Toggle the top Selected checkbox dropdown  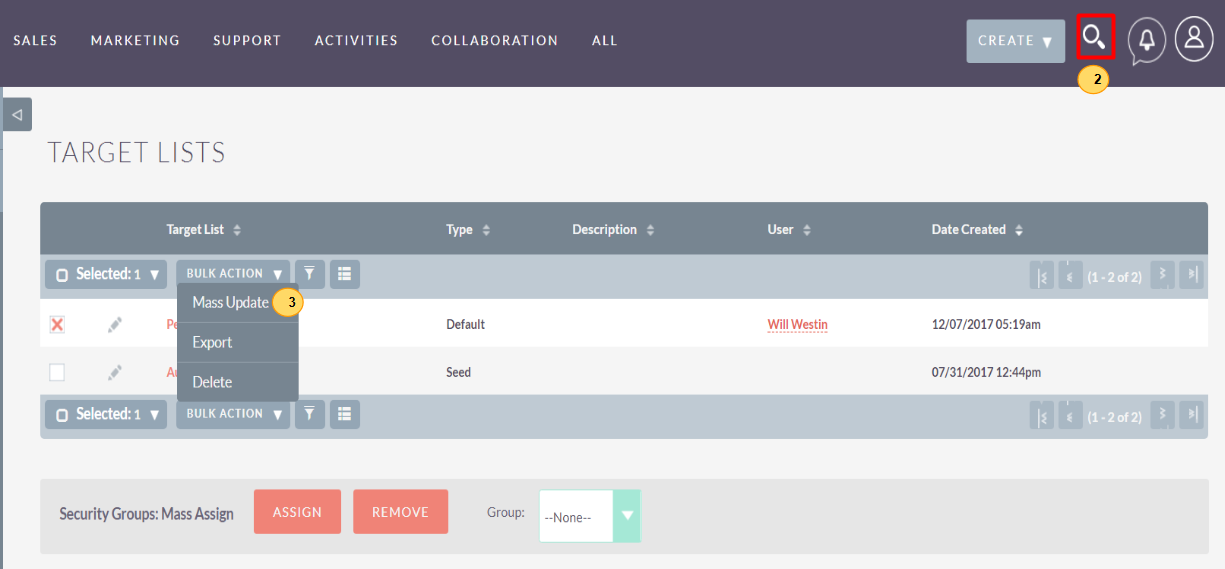pyautogui.click(x=106, y=274)
